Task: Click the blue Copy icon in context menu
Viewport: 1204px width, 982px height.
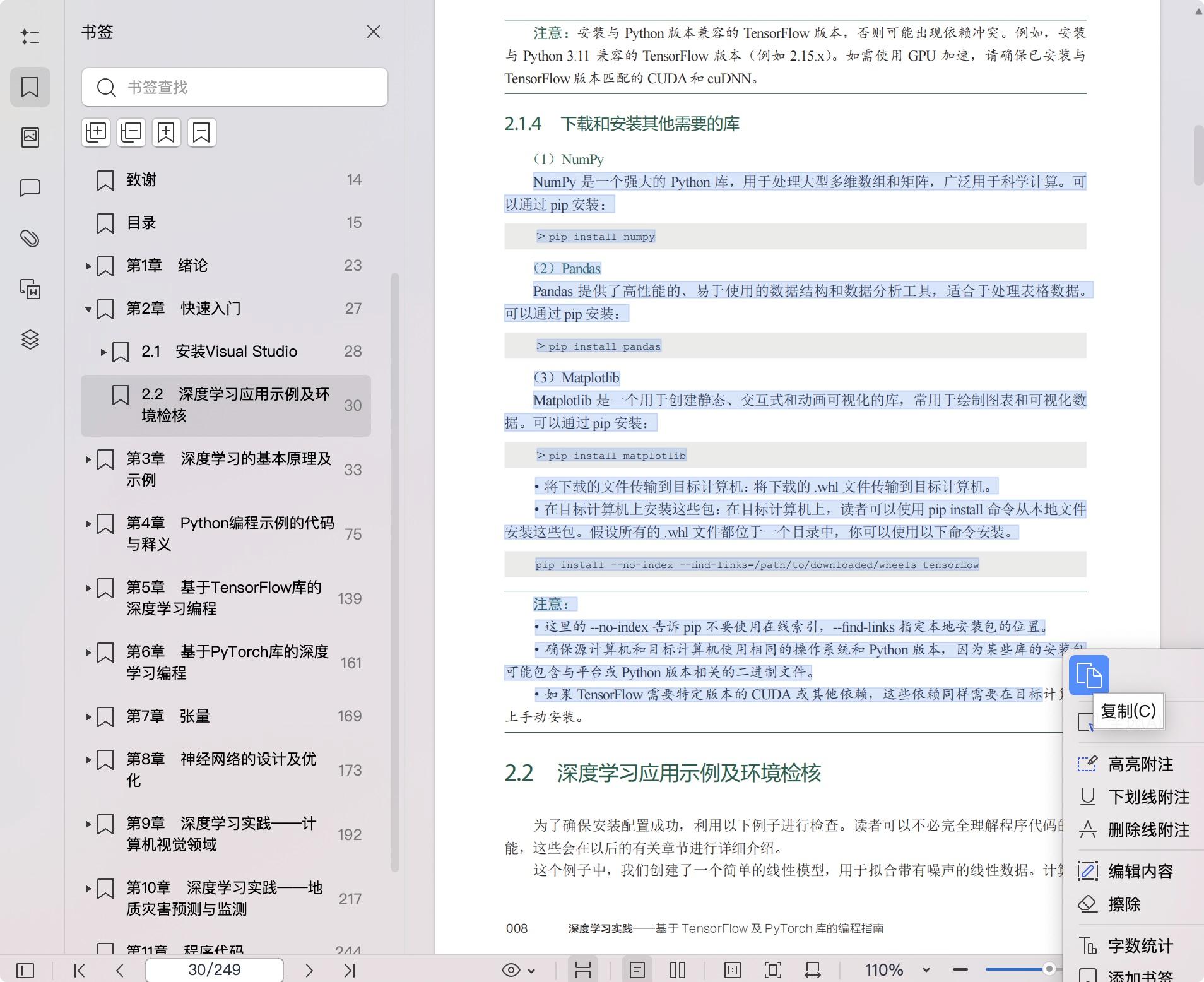Action: tap(1089, 675)
